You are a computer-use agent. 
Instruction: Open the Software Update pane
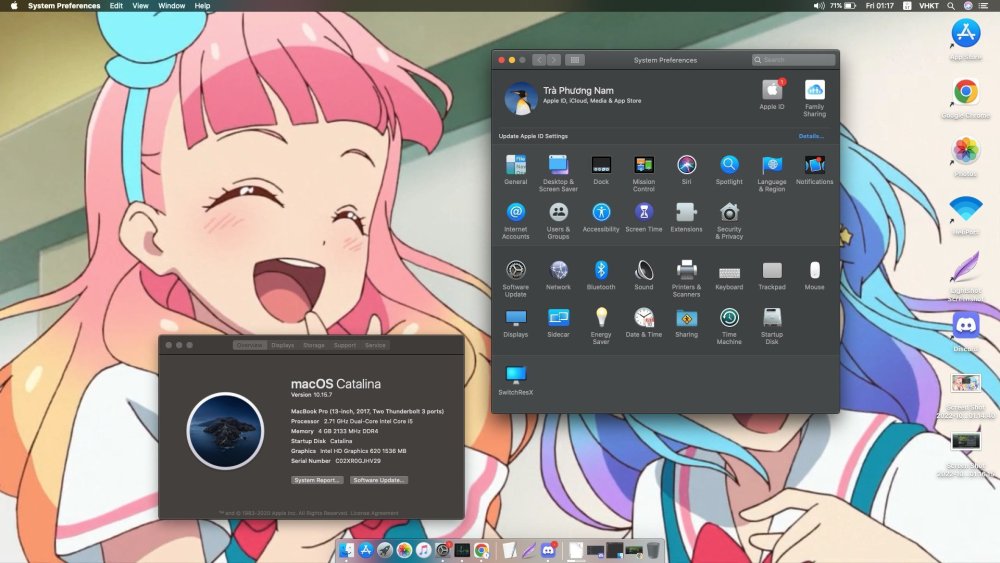click(x=515, y=278)
